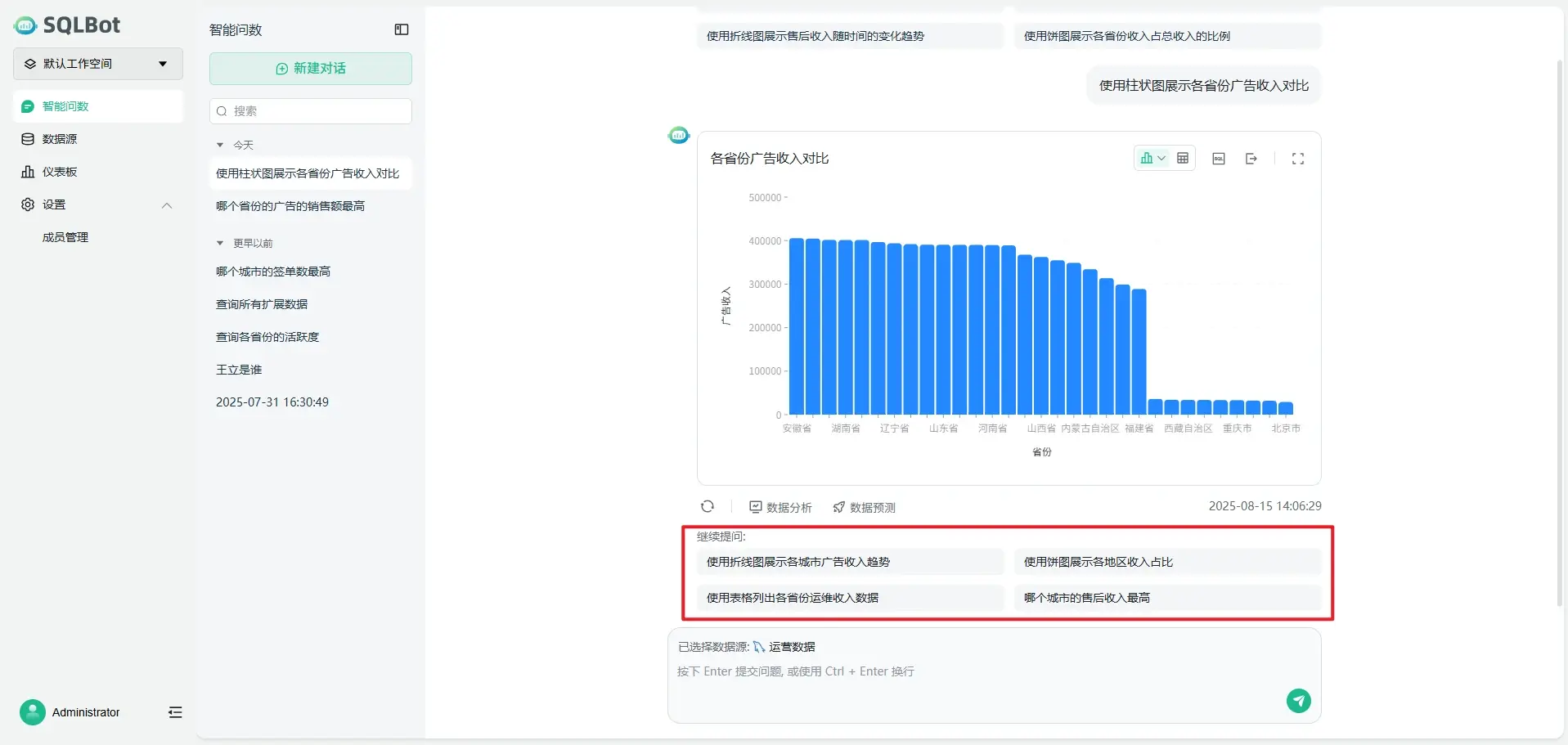Start a new conversation with 新建对话
The width and height of the screenshot is (1568, 745).
311,69
